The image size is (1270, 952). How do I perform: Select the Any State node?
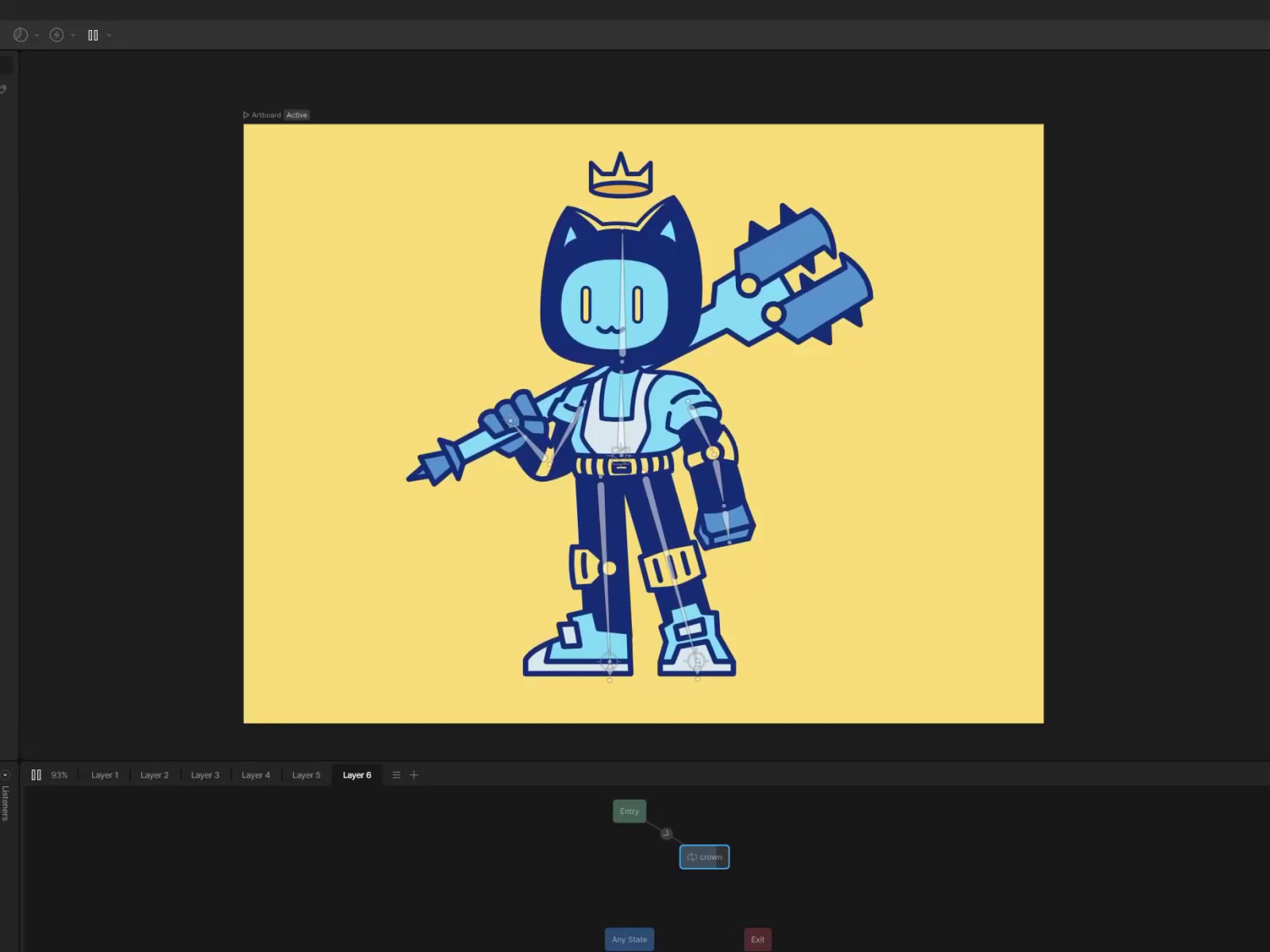(629, 939)
